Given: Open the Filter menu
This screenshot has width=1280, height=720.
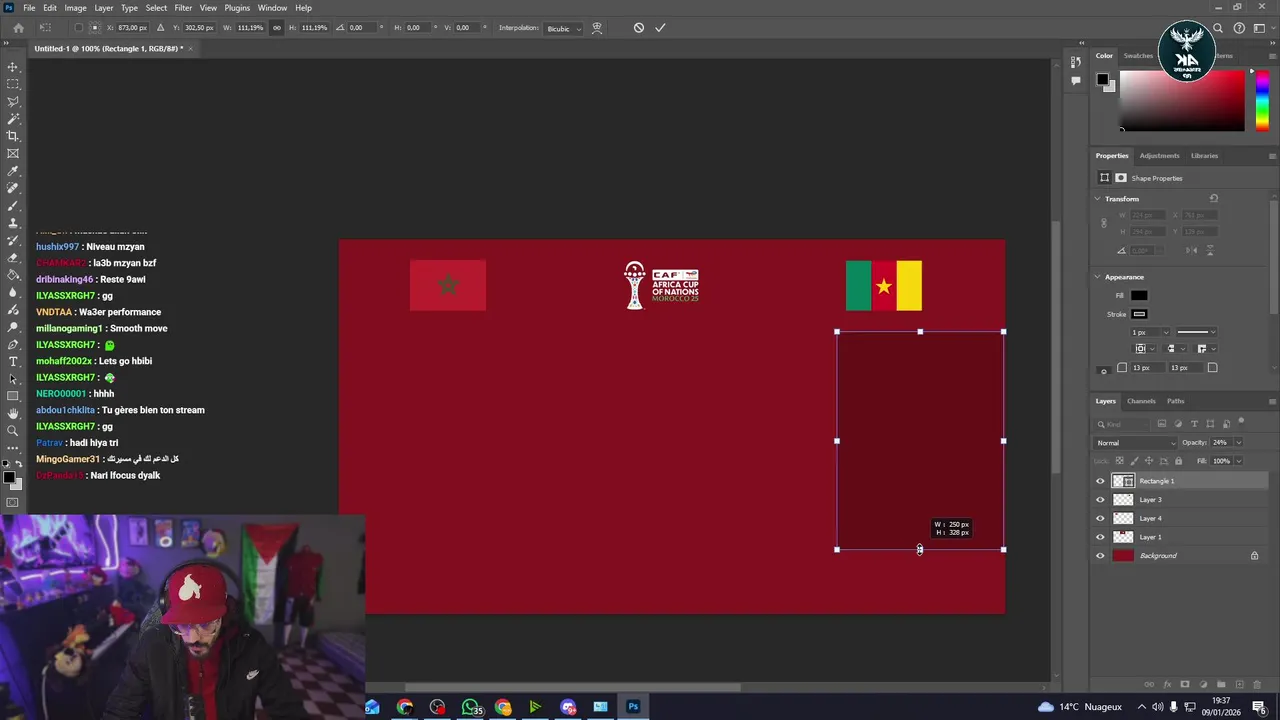Looking at the screenshot, I should tap(183, 8).
